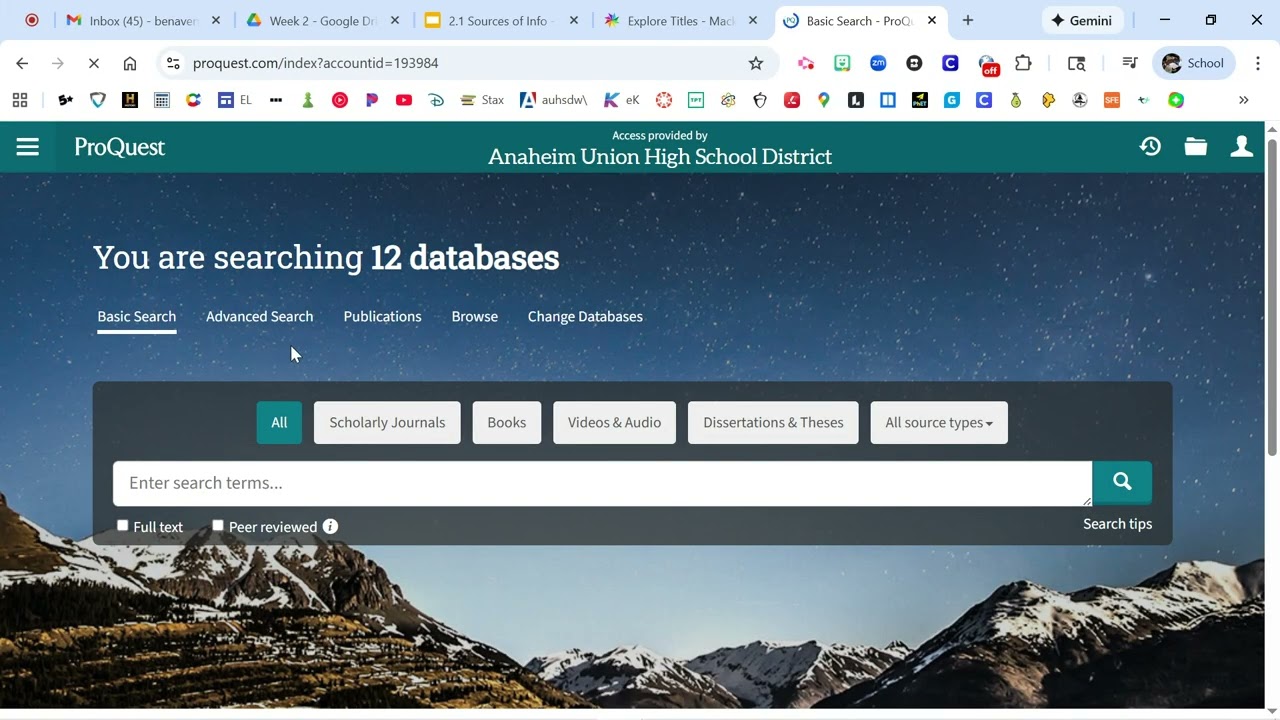This screenshot has width=1280, height=720.
Task: Select the All source filter
Action: point(279,422)
